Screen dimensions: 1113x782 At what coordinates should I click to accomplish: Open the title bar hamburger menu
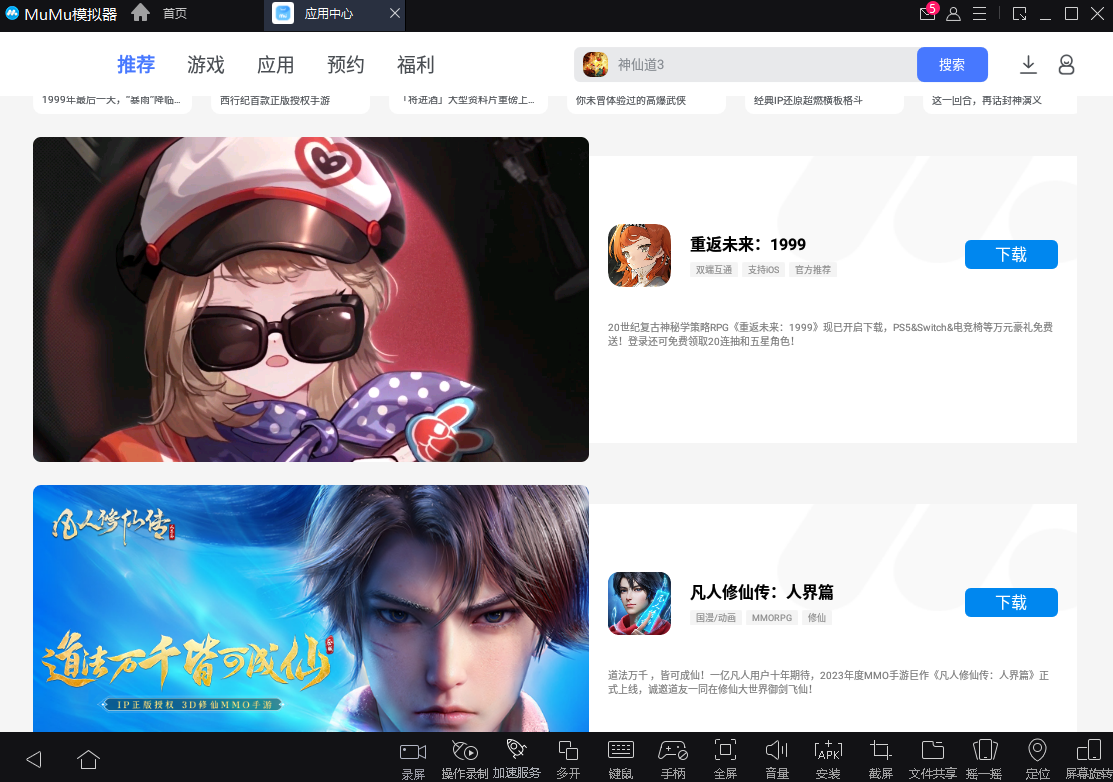coord(979,14)
